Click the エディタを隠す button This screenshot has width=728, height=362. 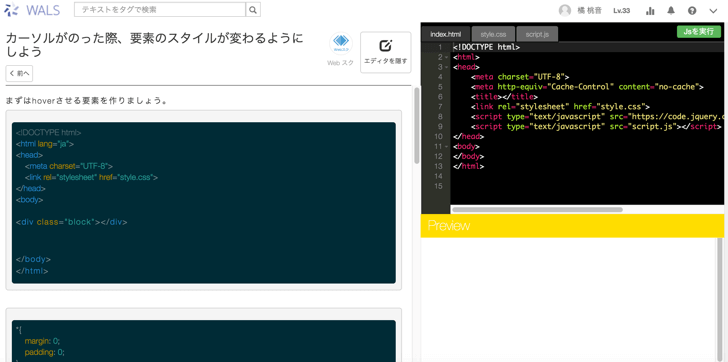(386, 52)
